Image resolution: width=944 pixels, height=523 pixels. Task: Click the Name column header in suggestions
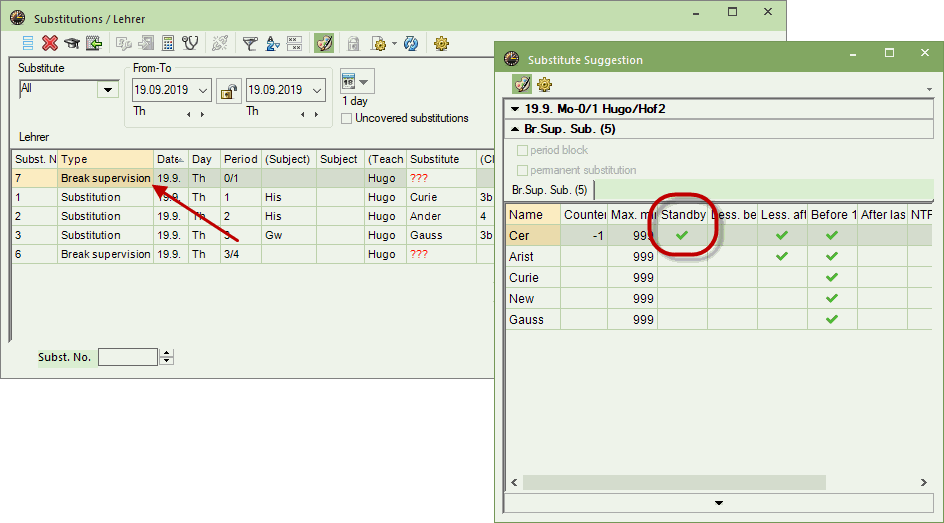pyautogui.click(x=533, y=214)
